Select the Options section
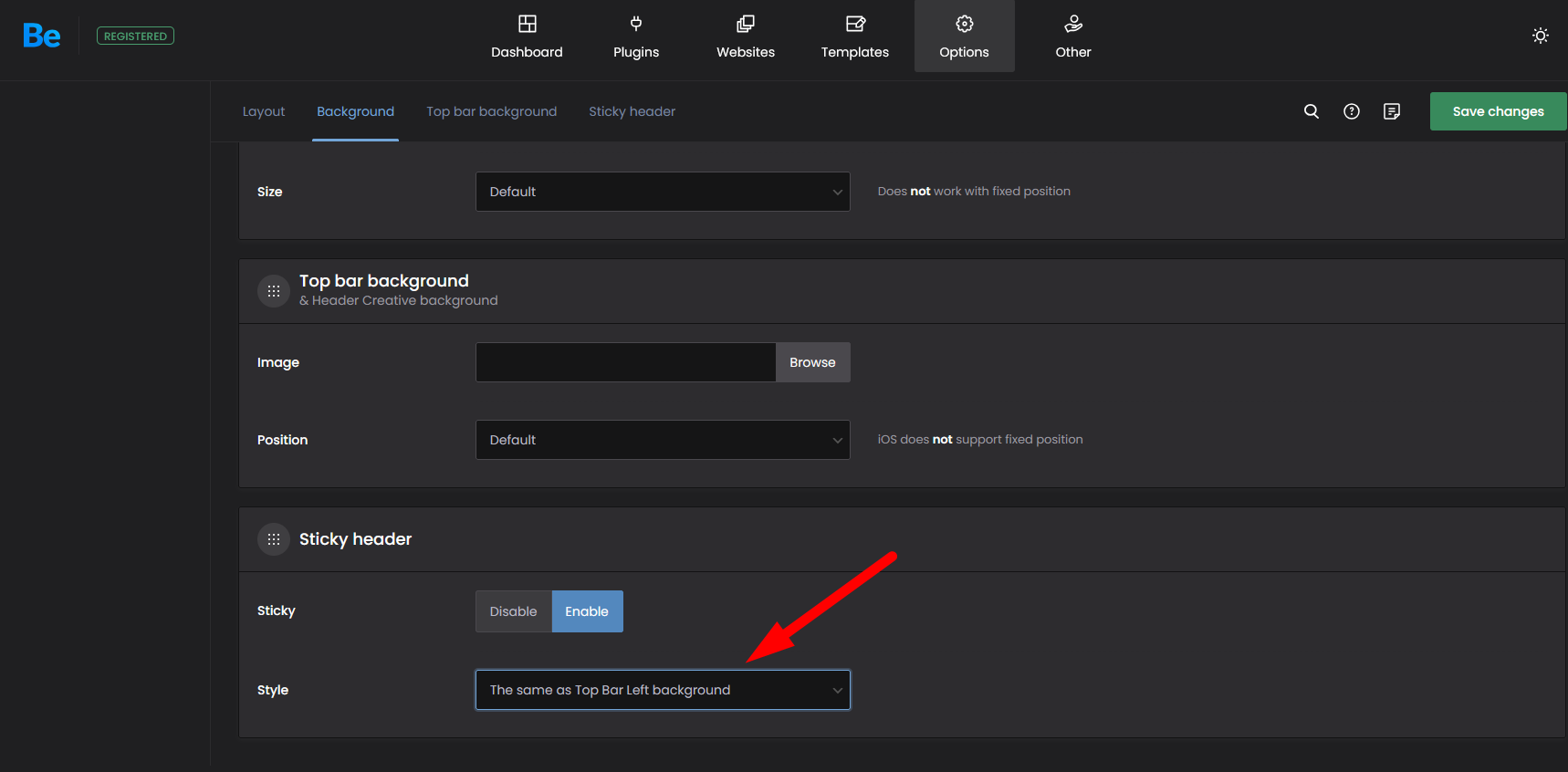The width and height of the screenshot is (1568, 772). pyautogui.click(x=965, y=36)
